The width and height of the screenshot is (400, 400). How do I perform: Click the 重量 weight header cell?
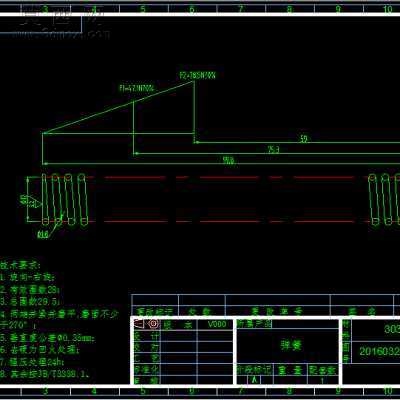click(290, 369)
